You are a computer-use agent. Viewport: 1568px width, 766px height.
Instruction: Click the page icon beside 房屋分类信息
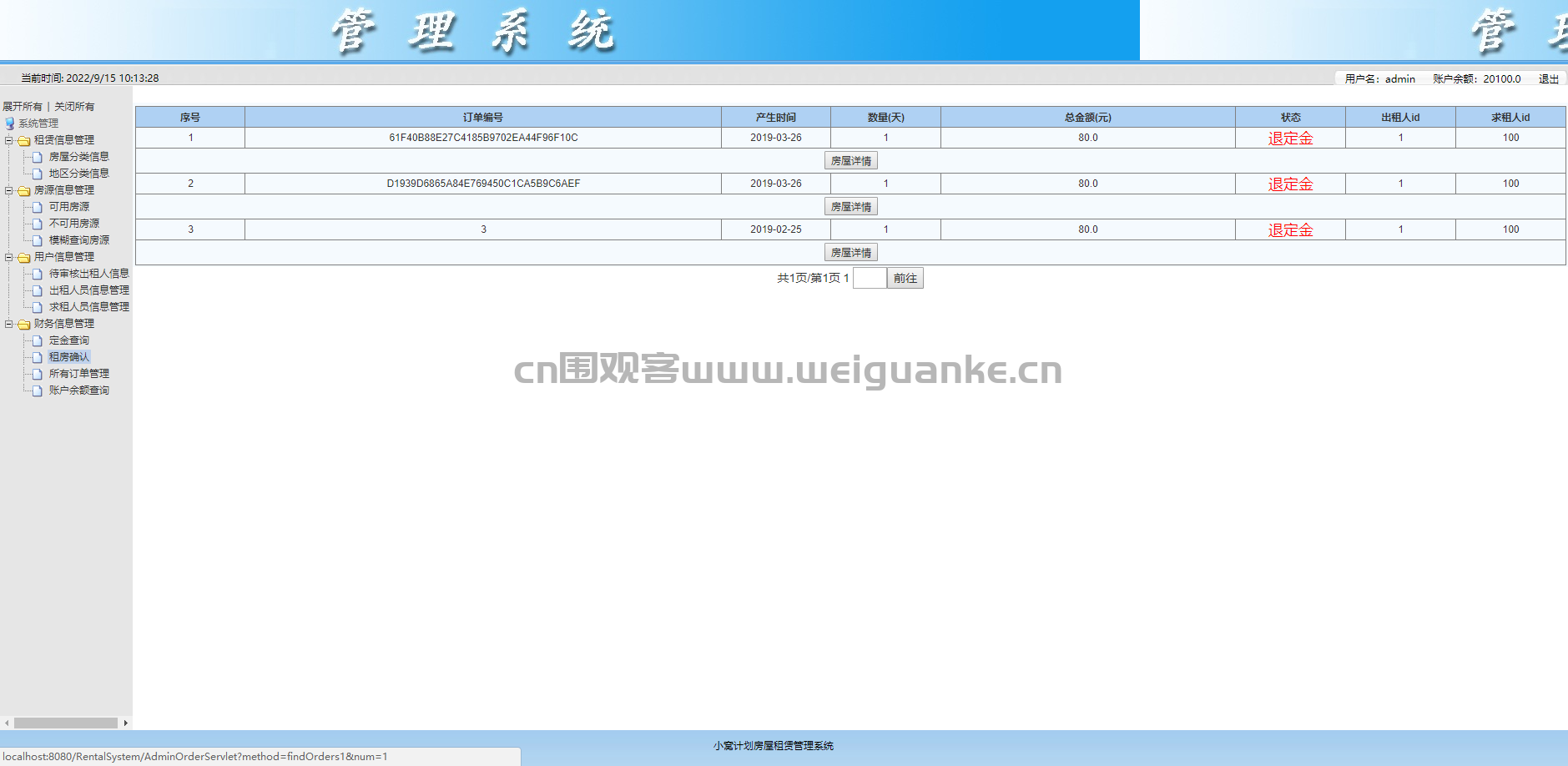(x=38, y=157)
